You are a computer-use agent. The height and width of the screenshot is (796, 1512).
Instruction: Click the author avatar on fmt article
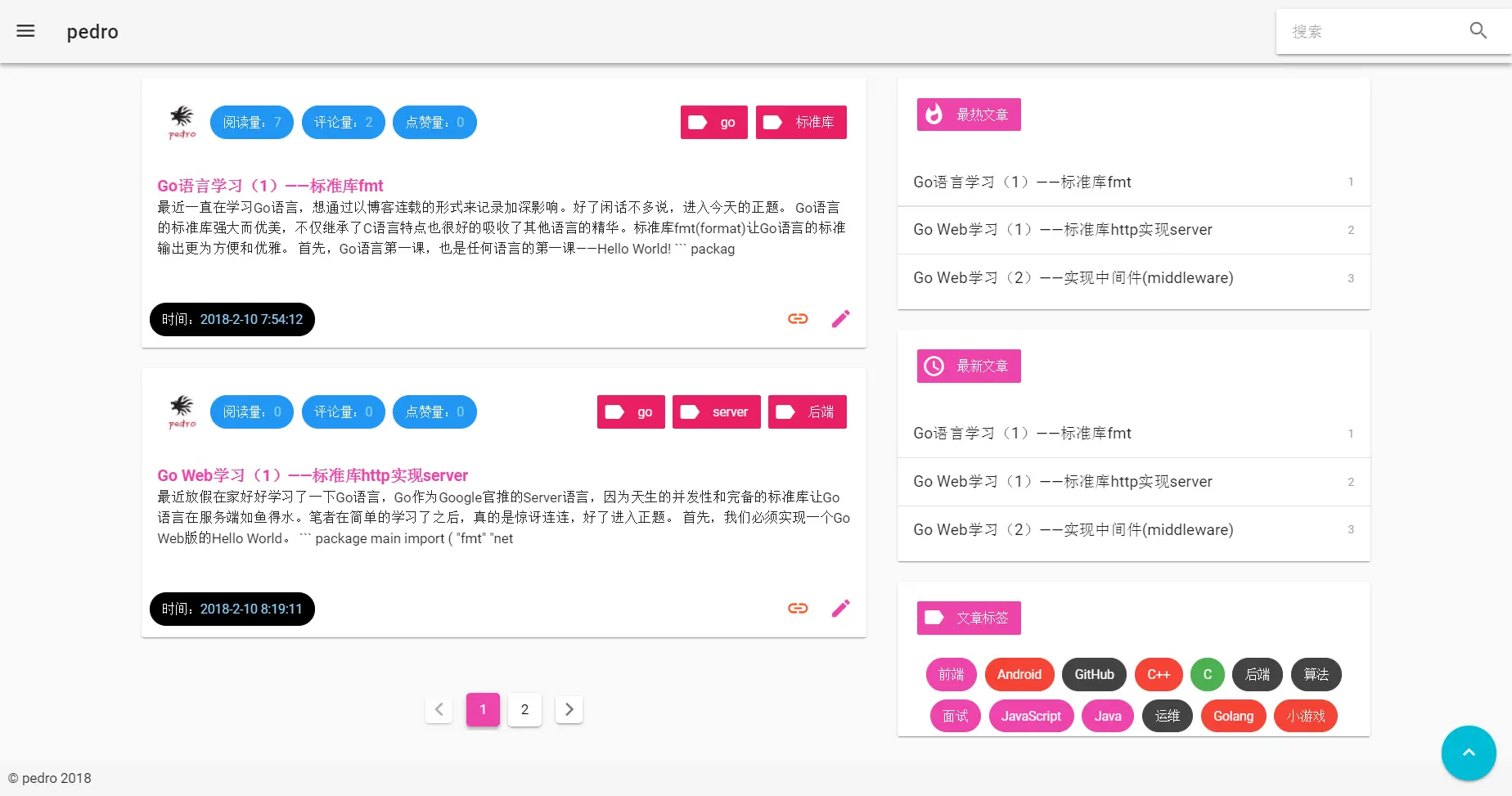[x=182, y=122]
